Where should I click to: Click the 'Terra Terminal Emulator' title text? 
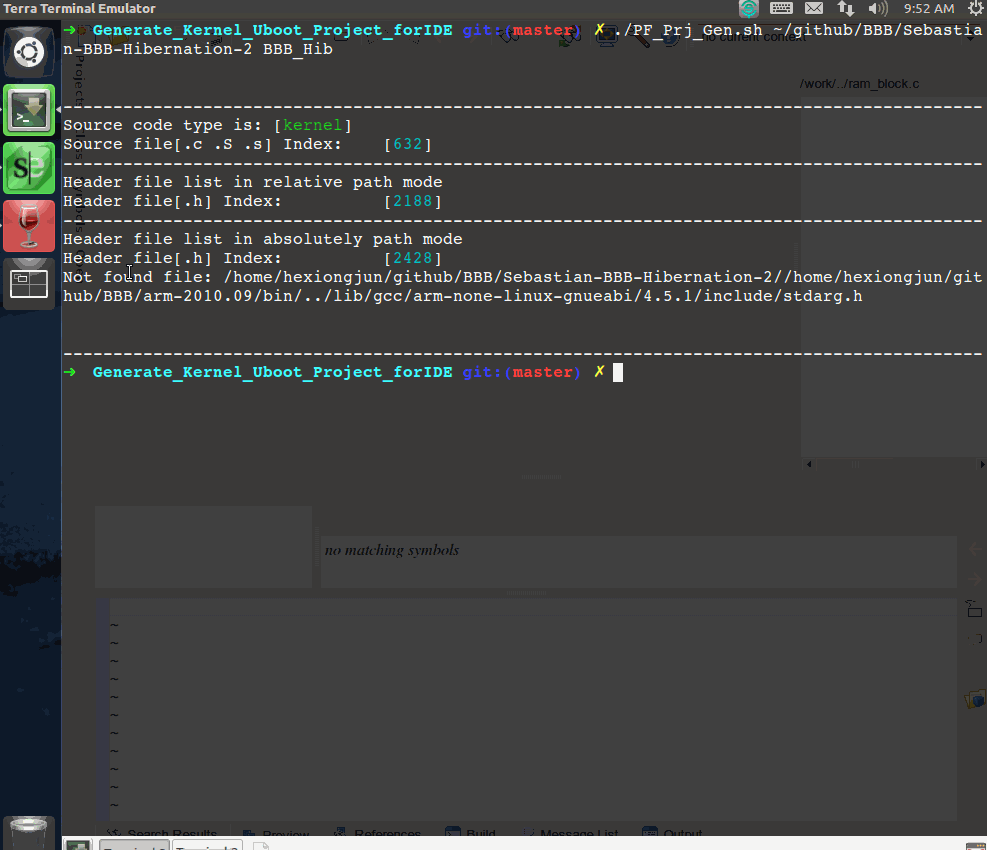[79, 8]
